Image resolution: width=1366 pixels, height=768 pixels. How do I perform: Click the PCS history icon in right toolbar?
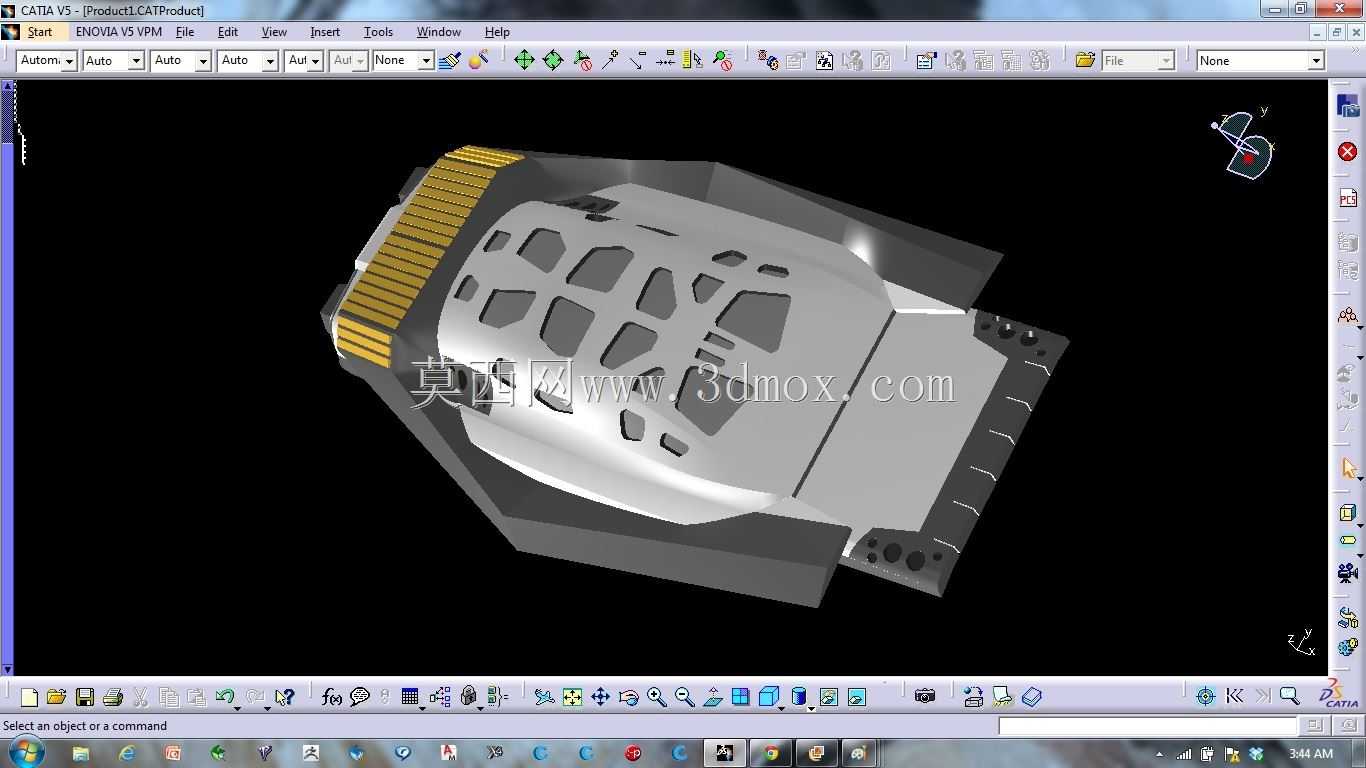click(1347, 199)
